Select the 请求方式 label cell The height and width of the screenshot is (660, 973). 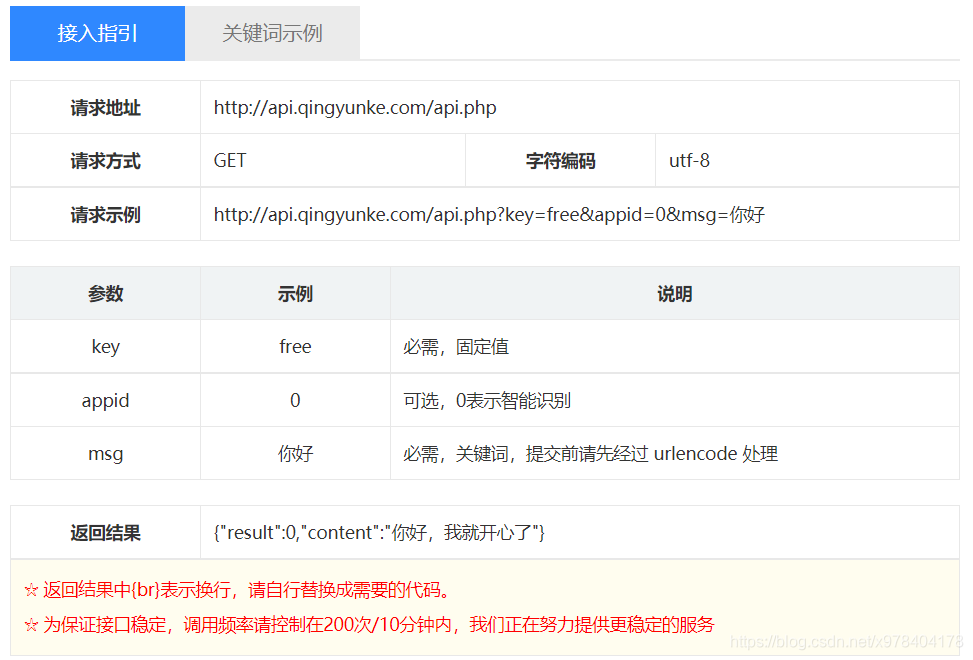105,161
